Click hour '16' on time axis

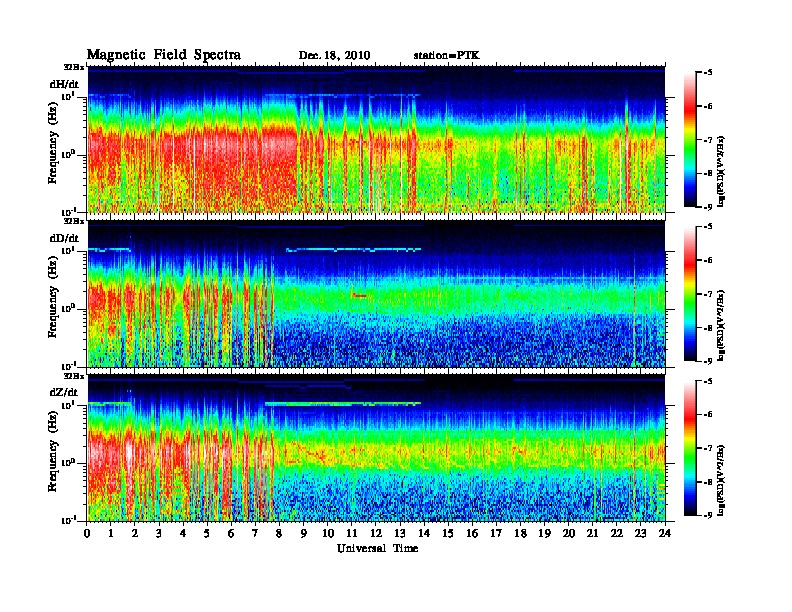[472, 534]
